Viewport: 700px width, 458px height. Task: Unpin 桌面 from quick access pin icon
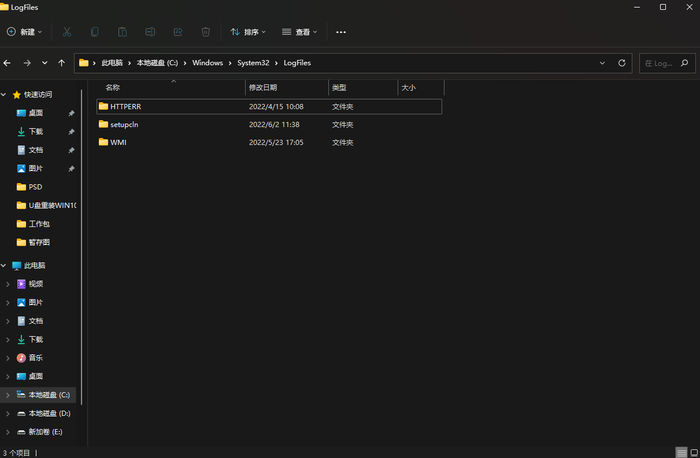click(x=71, y=113)
